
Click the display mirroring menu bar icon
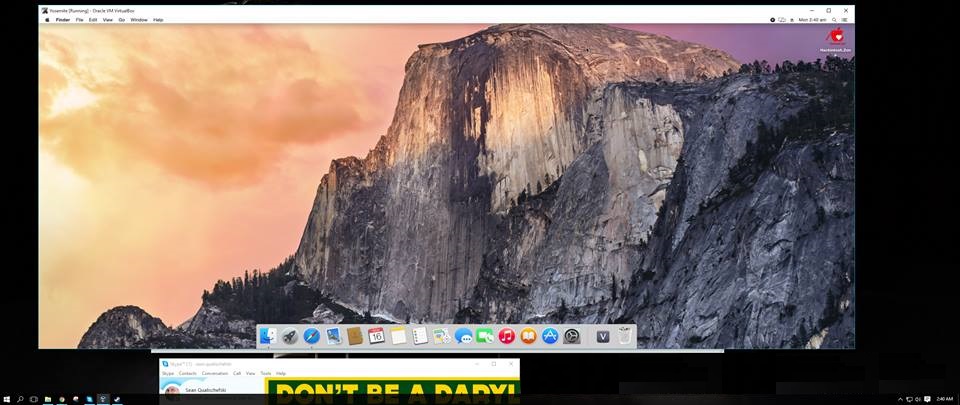pos(782,20)
